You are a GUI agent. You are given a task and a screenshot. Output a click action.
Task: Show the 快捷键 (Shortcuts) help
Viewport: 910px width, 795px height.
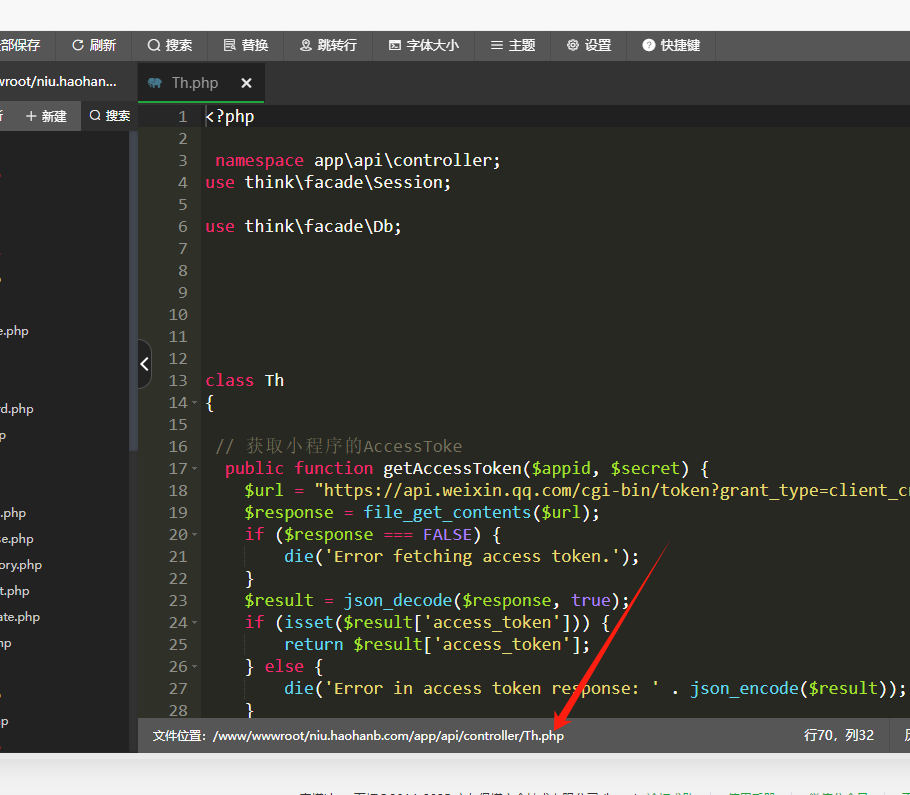(672, 45)
